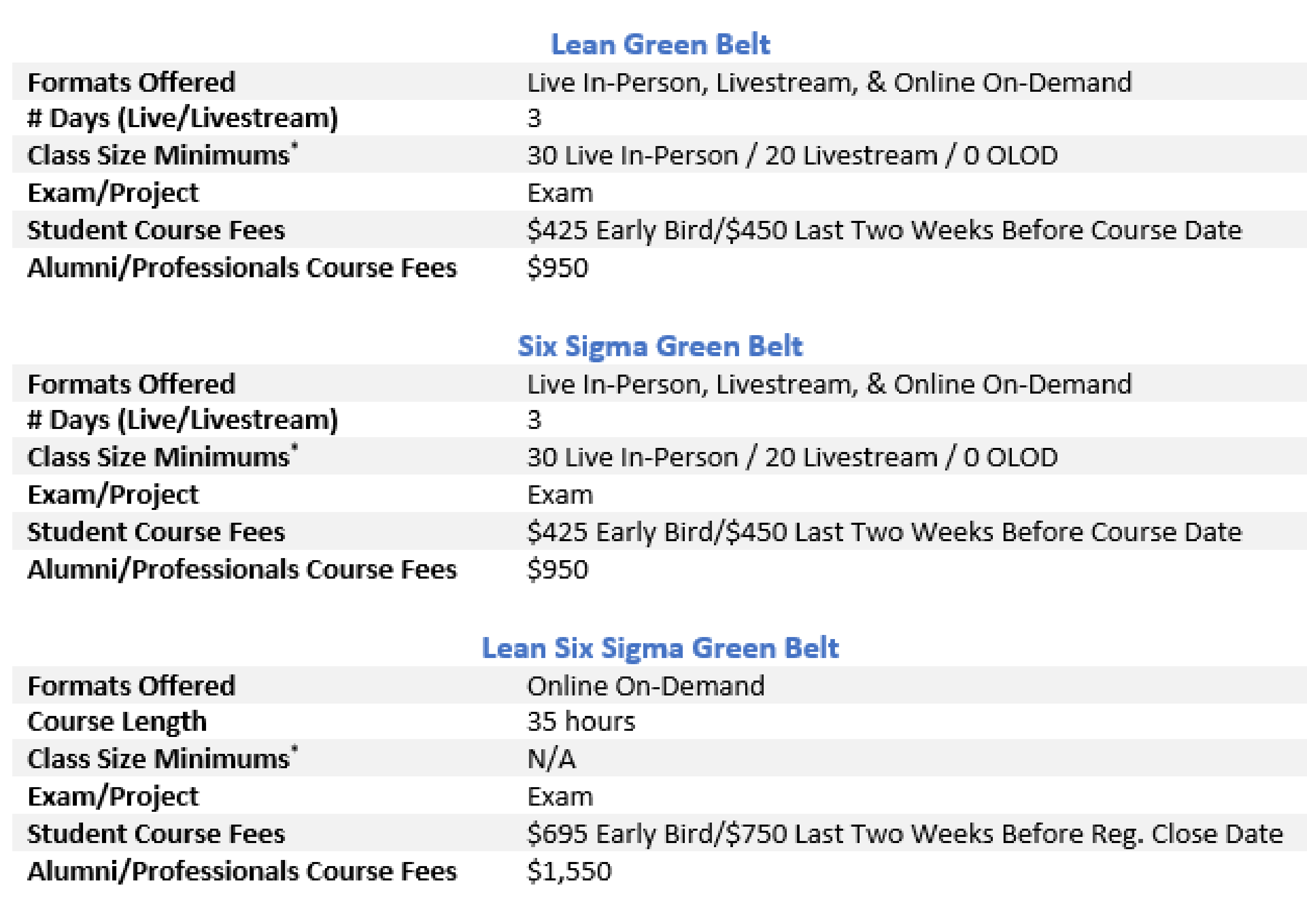Viewport: 1307px width, 924px height.
Task: Click the Six Sigma Green Belt heading
Action: click(660, 346)
